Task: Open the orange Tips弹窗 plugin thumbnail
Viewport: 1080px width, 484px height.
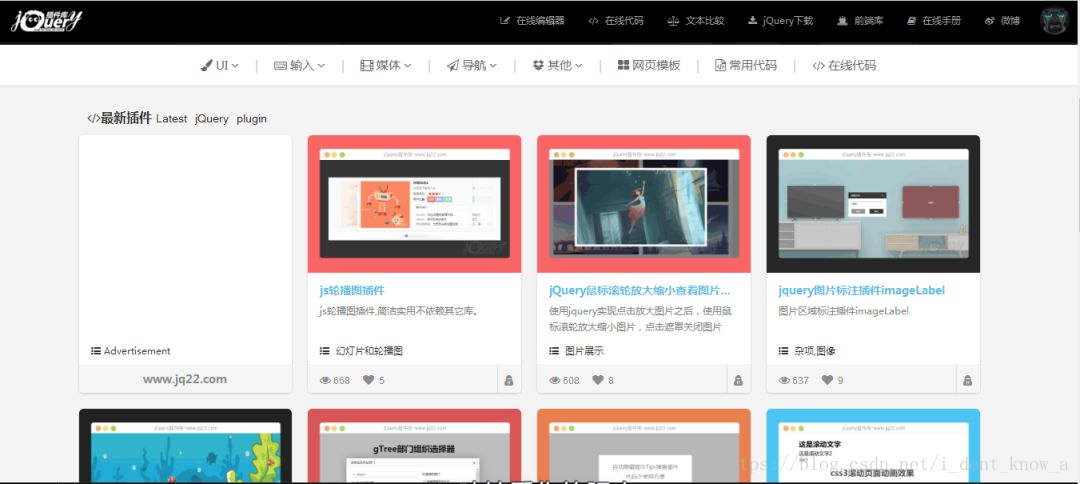Action: pyautogui.click(x=644, y=446)
